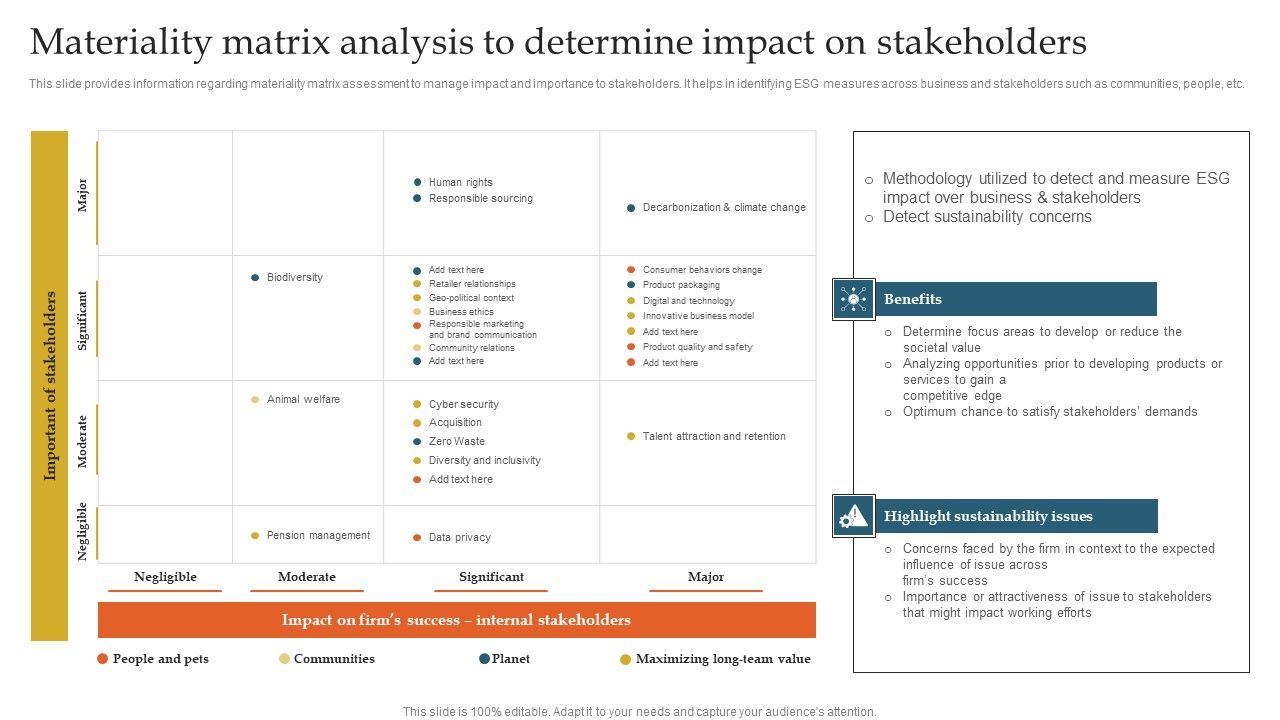Select Innovative business model item

click(698, 316)
